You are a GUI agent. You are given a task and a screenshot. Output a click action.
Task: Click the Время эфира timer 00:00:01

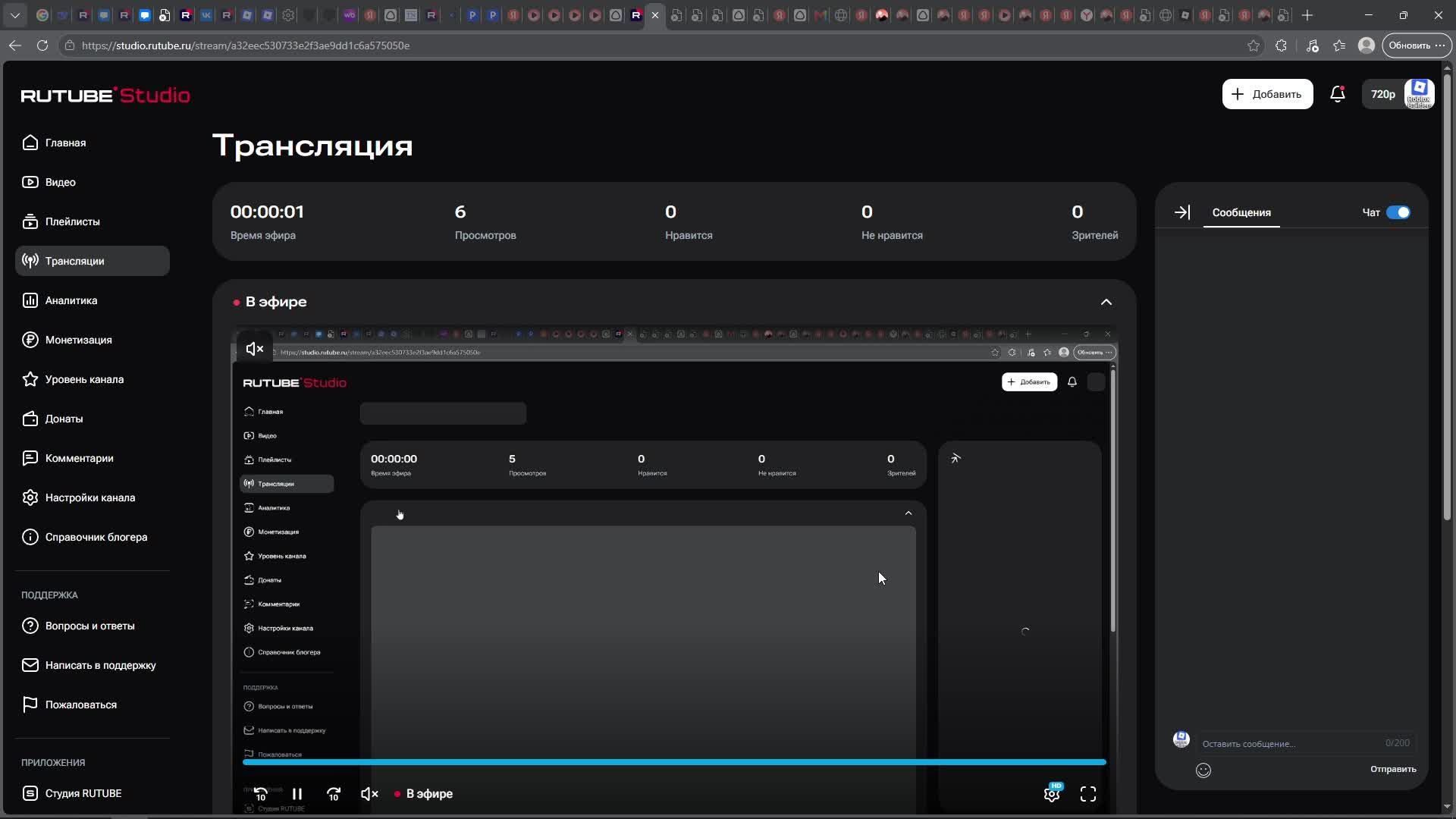click(x=267, y=212)
